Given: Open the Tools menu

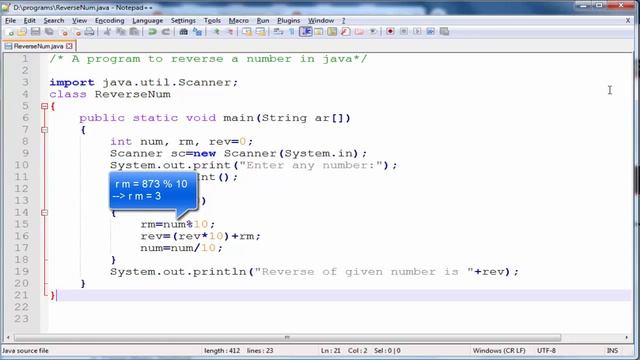Looking at the screenshot, I should pyautogui.click(x=212, y=20).
